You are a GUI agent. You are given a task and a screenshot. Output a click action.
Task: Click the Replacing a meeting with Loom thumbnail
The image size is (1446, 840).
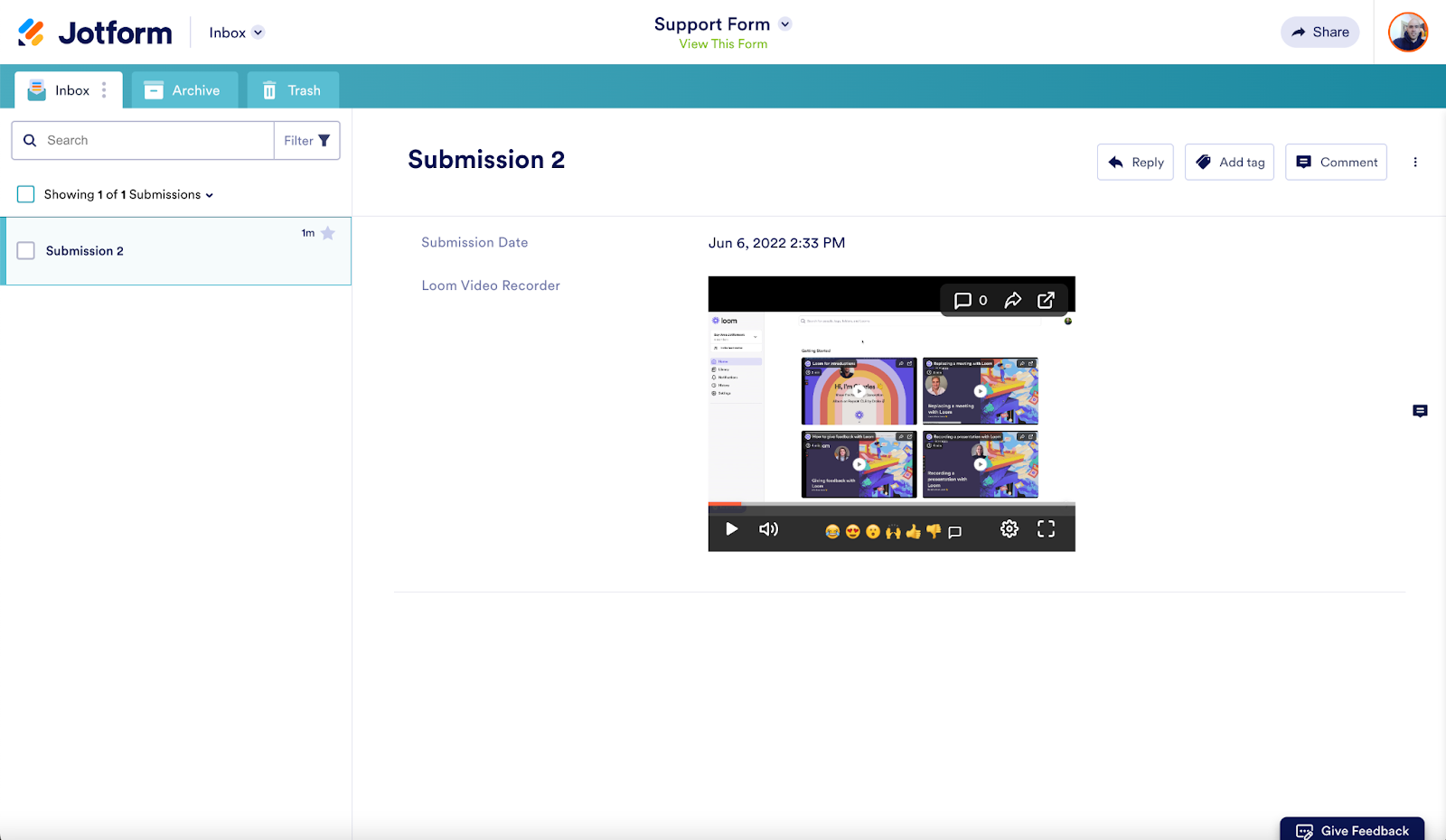tap(981, 391)
